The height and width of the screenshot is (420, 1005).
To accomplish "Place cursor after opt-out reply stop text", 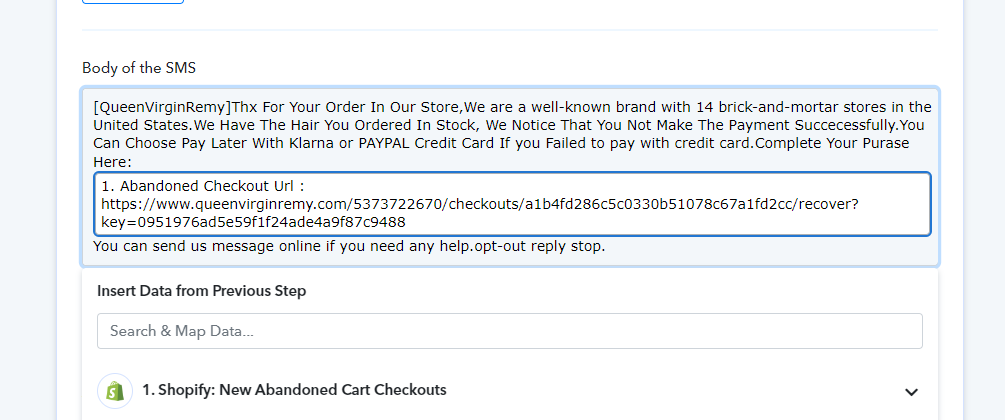I will pyautogui.click(x=605, y=246).
